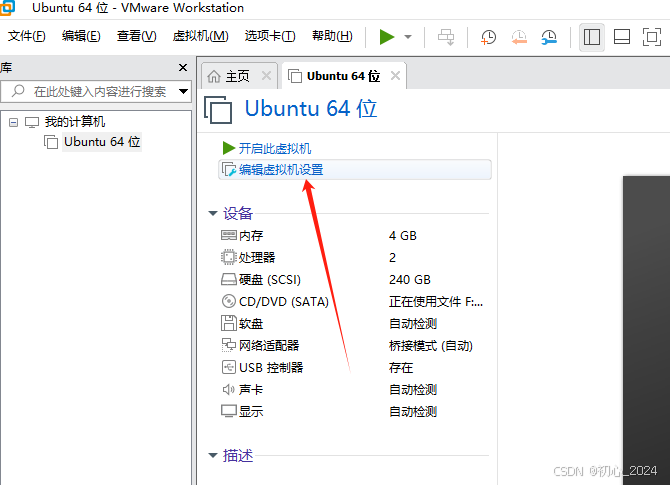This screenshot has height=485, width=670.
Task: Click the send Ctrl+Alt+Del toolbar icon
Action: click(x=446, y=37)
